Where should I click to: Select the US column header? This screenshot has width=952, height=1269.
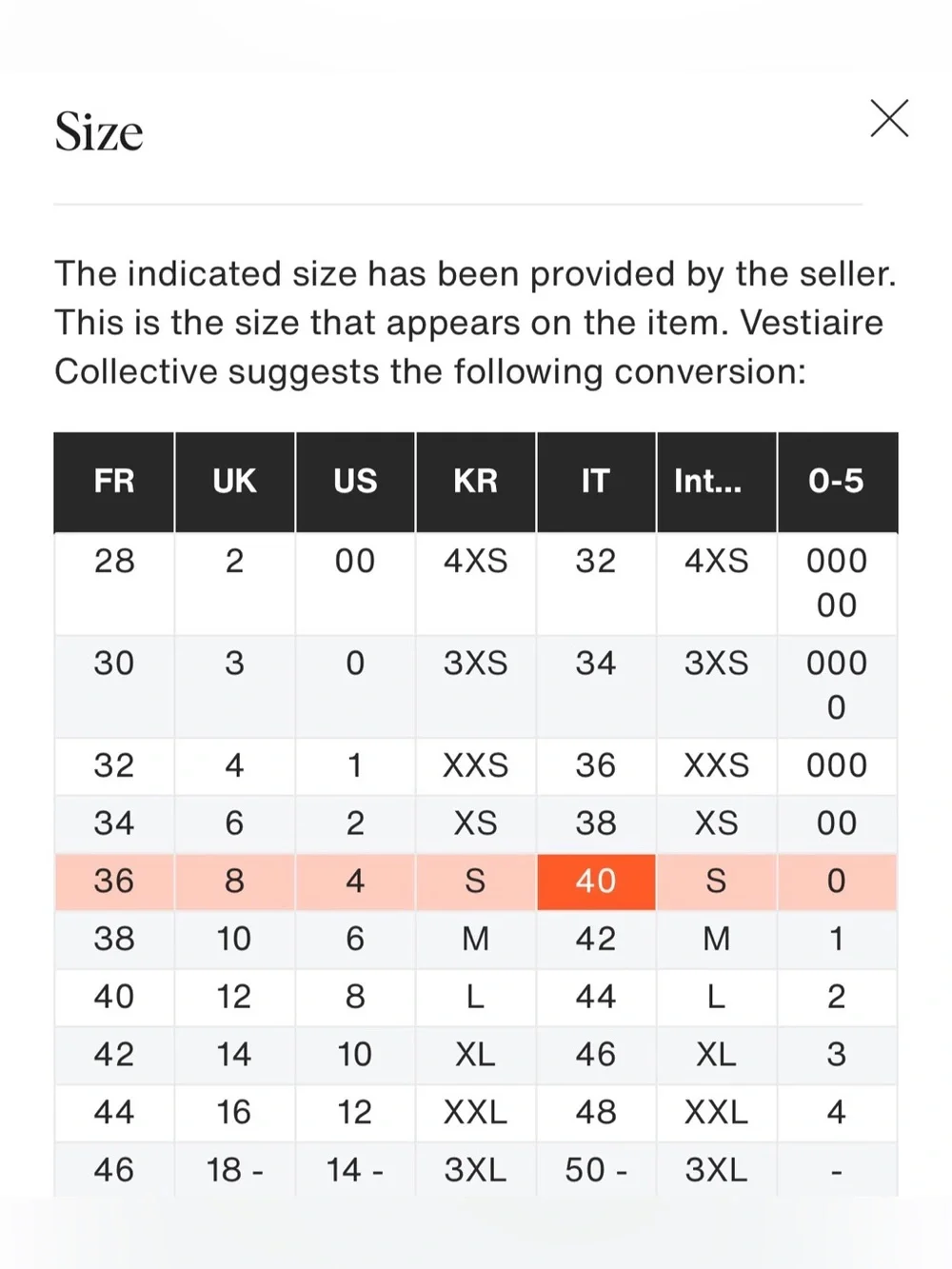pos(355,482)
